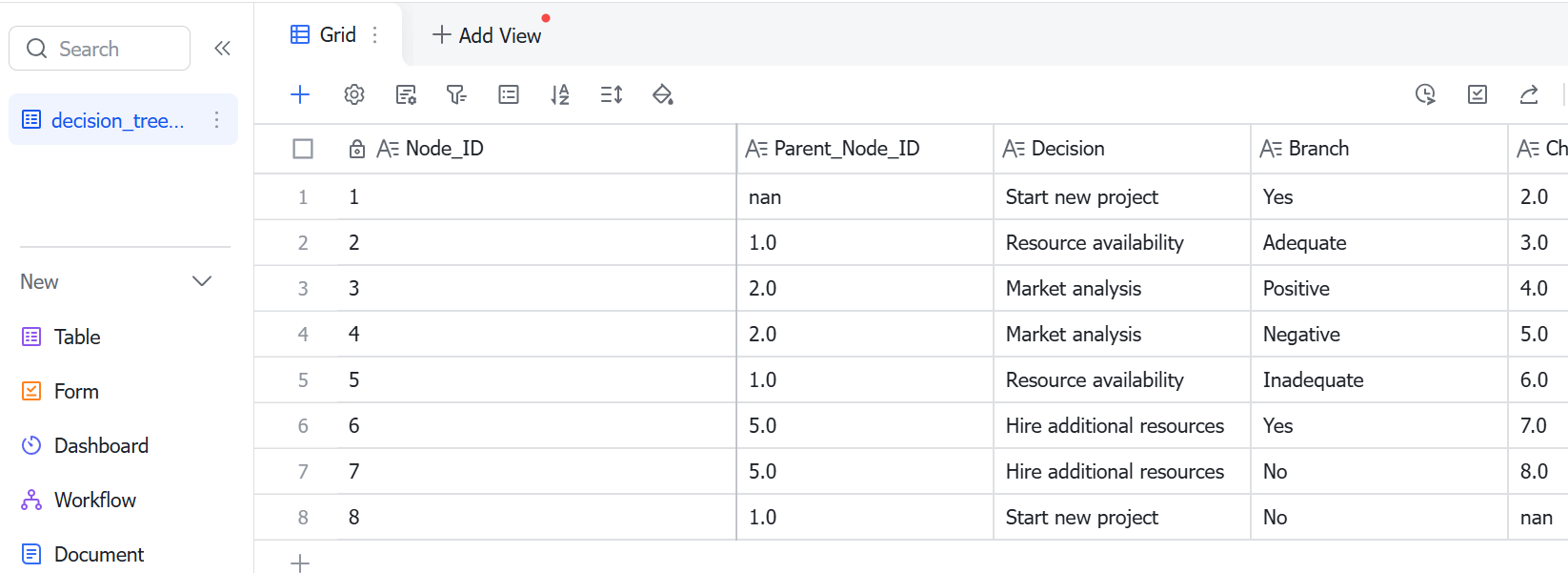Open hidden fields configuration icon

point(406,94)
